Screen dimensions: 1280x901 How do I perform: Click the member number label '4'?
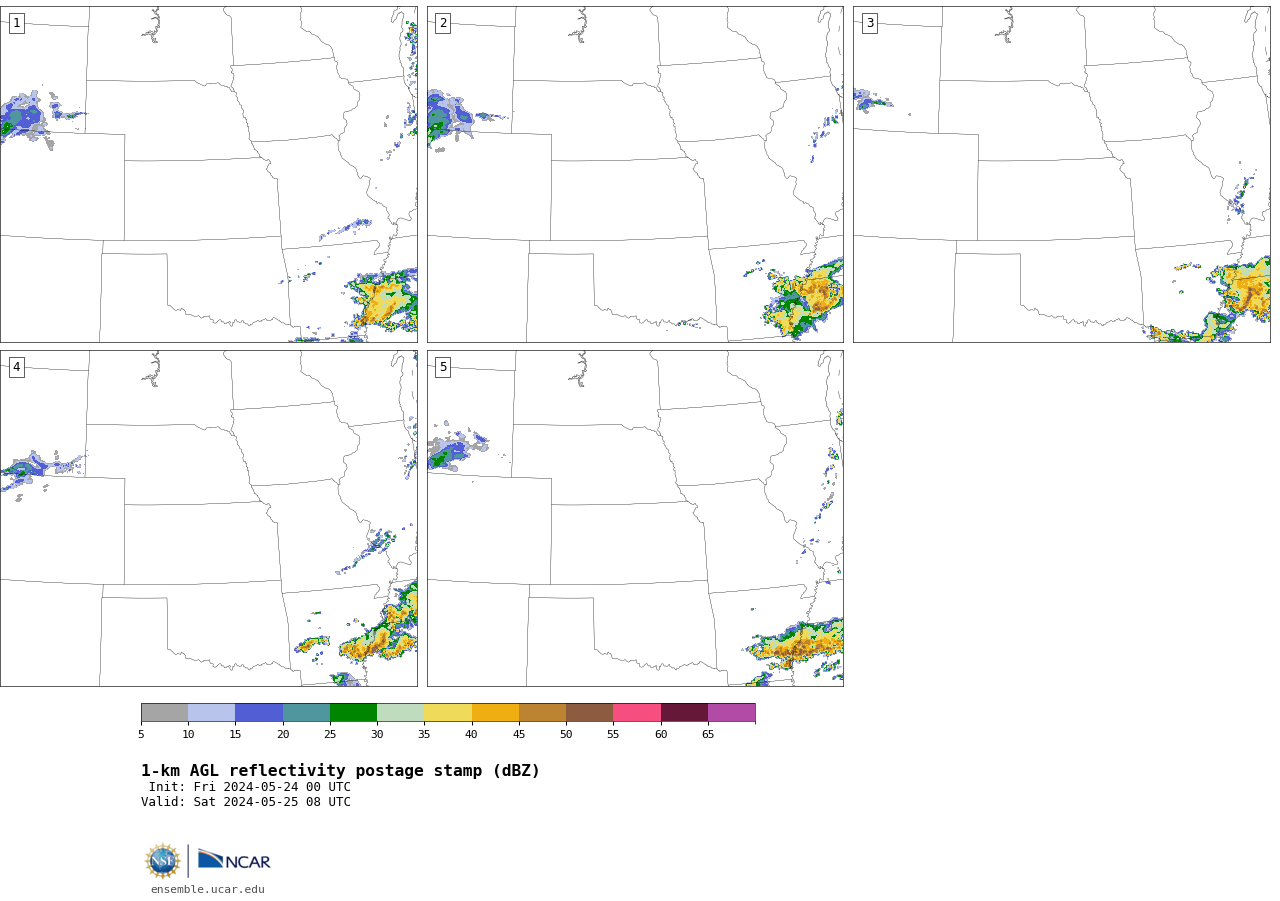pyautogui.click(x=16, y=367)
